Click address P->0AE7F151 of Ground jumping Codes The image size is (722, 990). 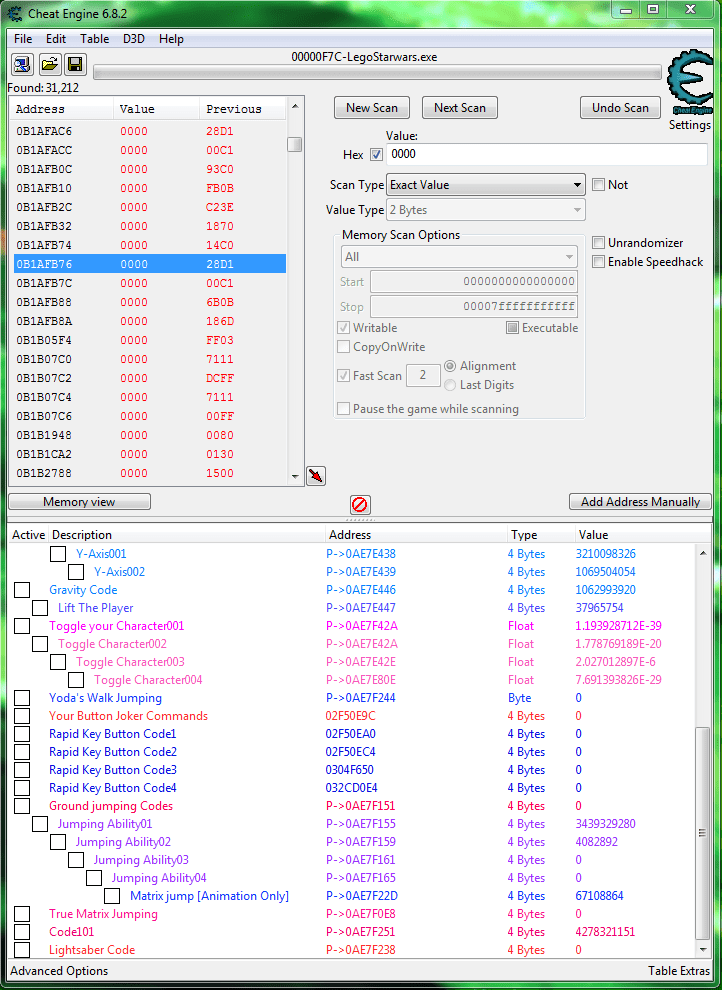click(x=360, y=806)
